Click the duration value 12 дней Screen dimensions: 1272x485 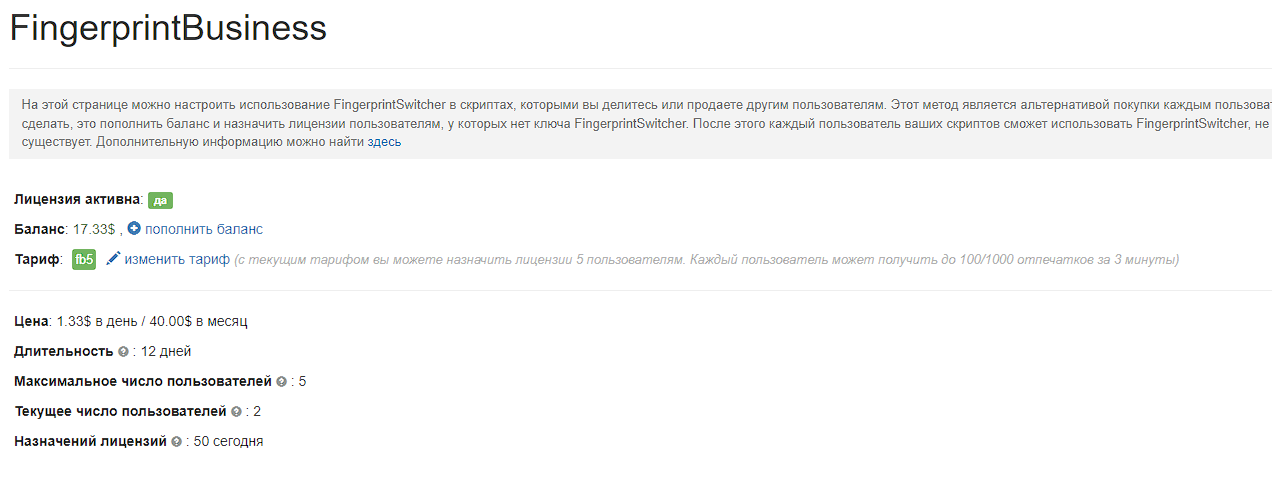point(166,351)
